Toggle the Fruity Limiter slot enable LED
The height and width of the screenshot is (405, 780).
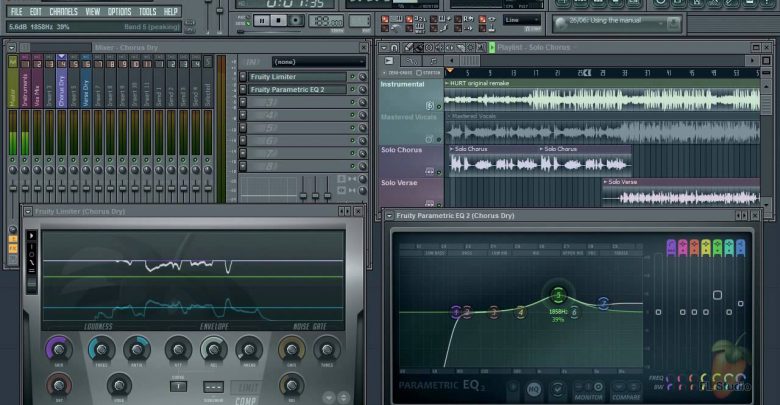(x=353, y=77)
